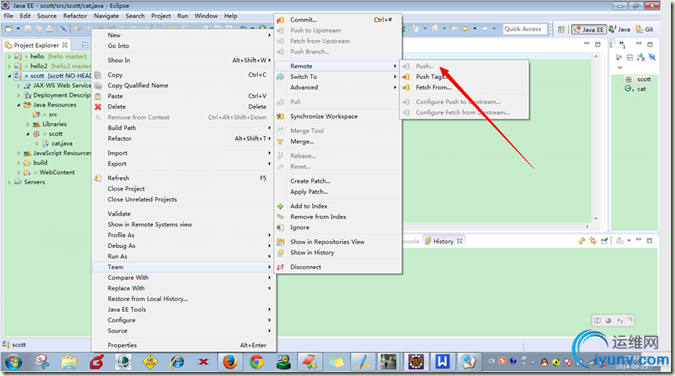Viewport: 675px width, 376px height.
Task: Expand the build folder node
Action: (19, 163)
